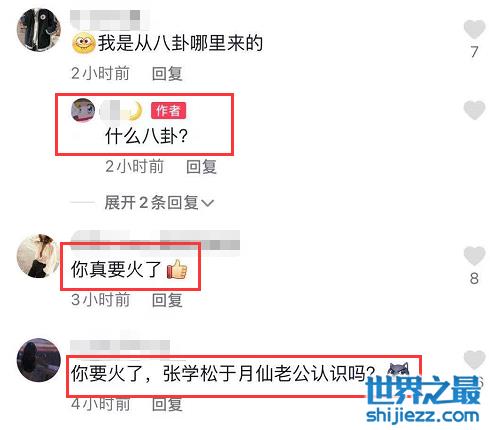Like the author's 什么八卦? reply
This screenshot has width=490, height=430.
pyautogui.click(x=474, y=110)
